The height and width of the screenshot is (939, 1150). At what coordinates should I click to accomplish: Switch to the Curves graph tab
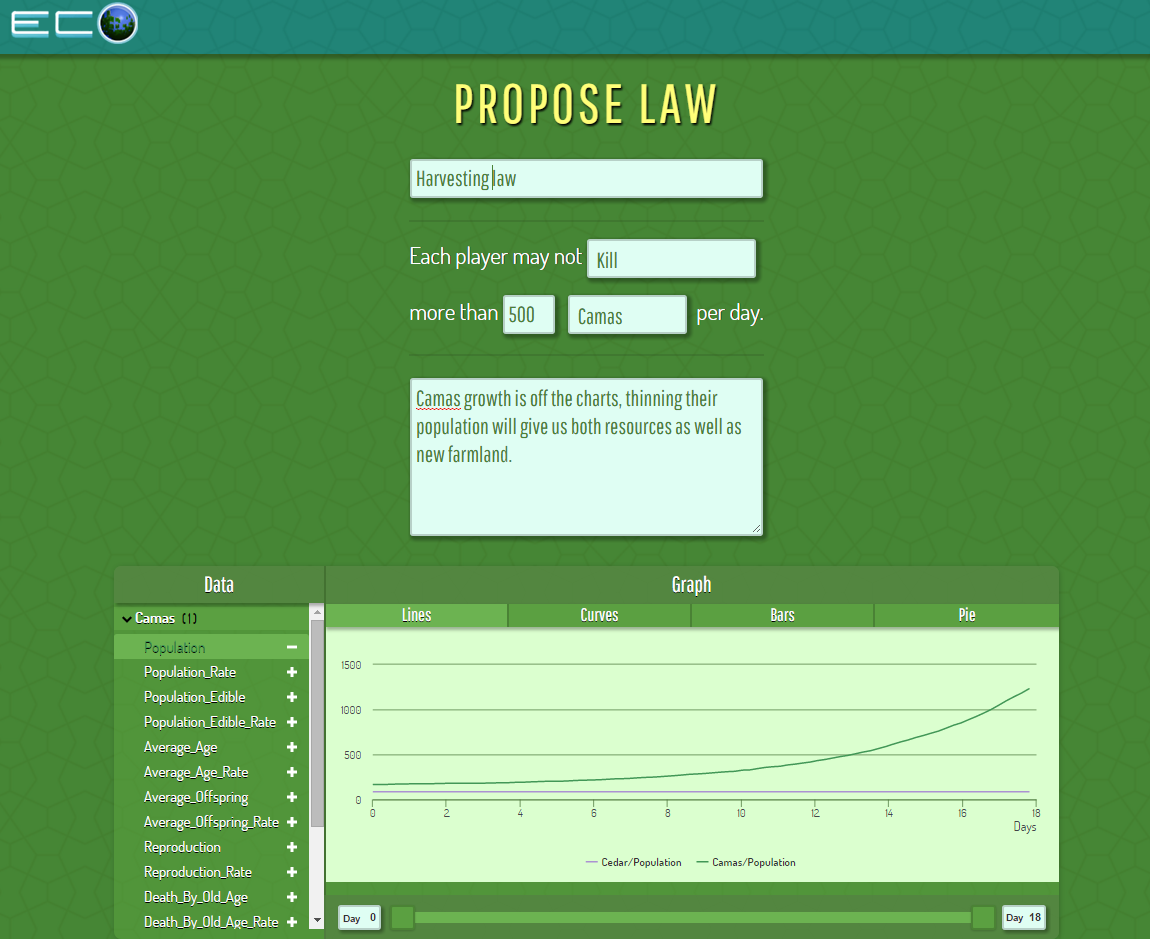(599, 615)
